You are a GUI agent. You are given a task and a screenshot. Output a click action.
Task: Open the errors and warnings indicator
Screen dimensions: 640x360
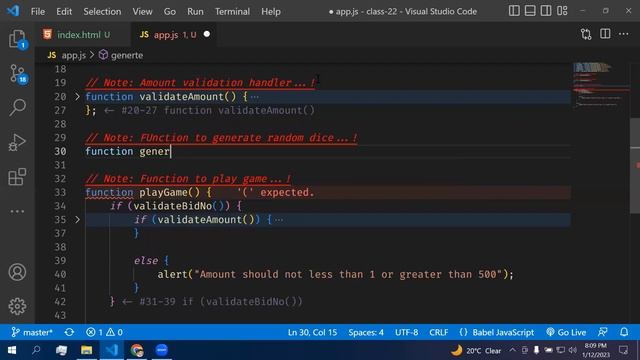point(104,332)
